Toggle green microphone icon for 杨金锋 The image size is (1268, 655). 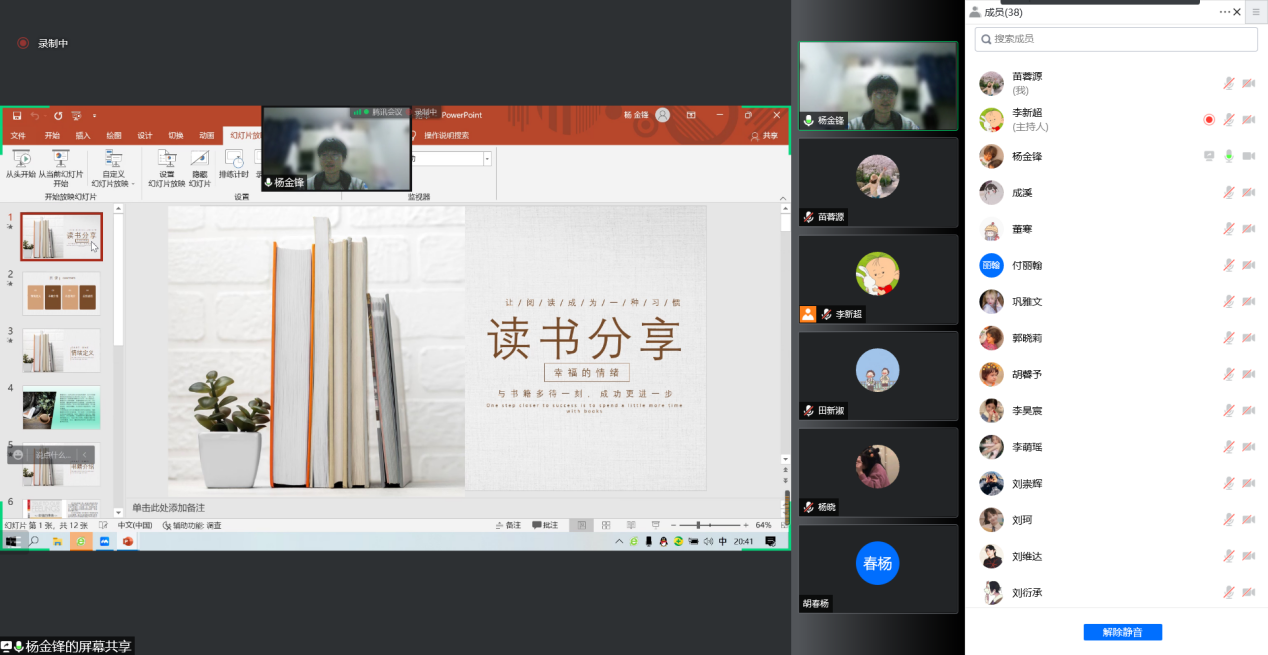(x=1229, y=156)
